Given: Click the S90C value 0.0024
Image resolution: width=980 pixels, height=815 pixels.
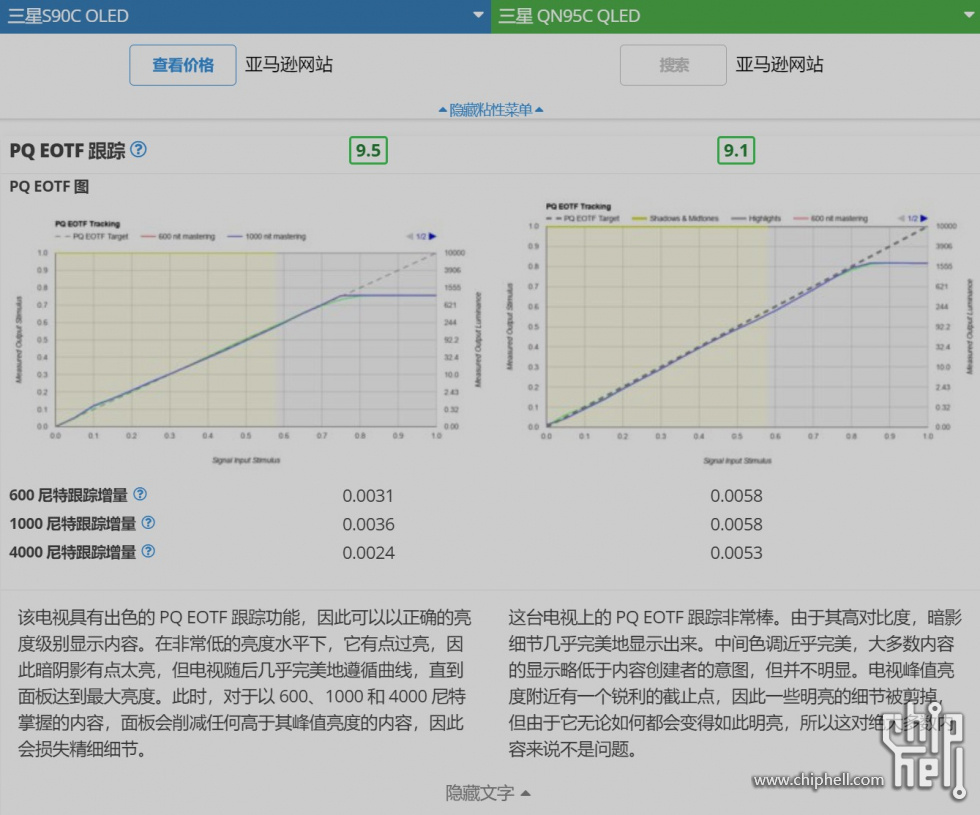Looking at the screenshot, I should (368, 552).
